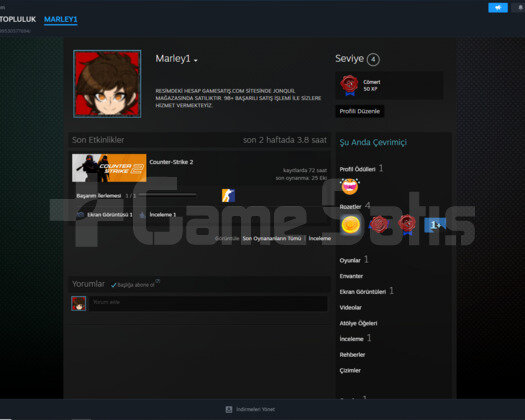Image resolution: width=525 pixels, height=420 pixels.
Task: Open Ekran Görüntüsü 1 link
Action: coord(110,215)
